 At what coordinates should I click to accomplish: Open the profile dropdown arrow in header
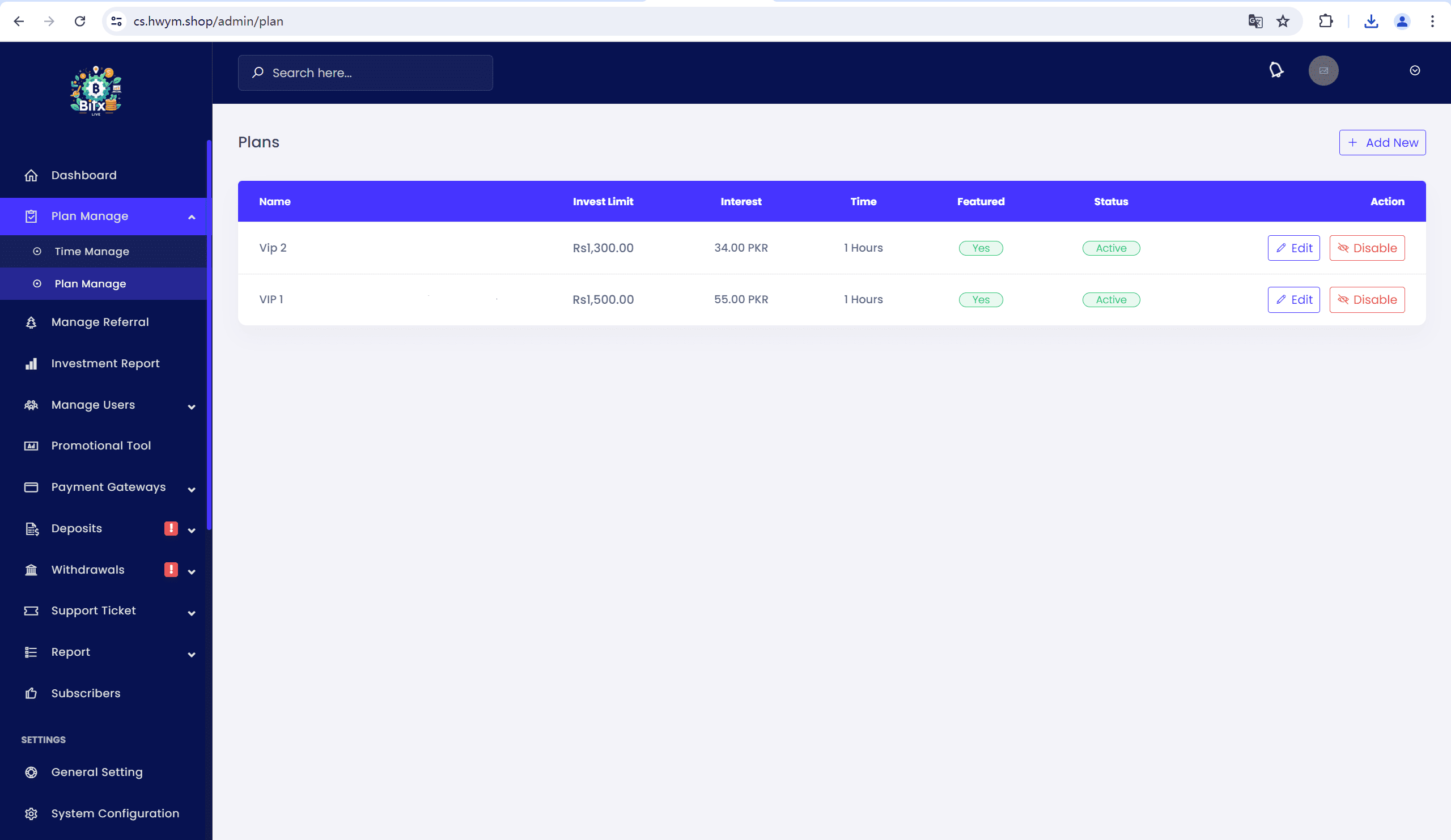coord(1414,70)
